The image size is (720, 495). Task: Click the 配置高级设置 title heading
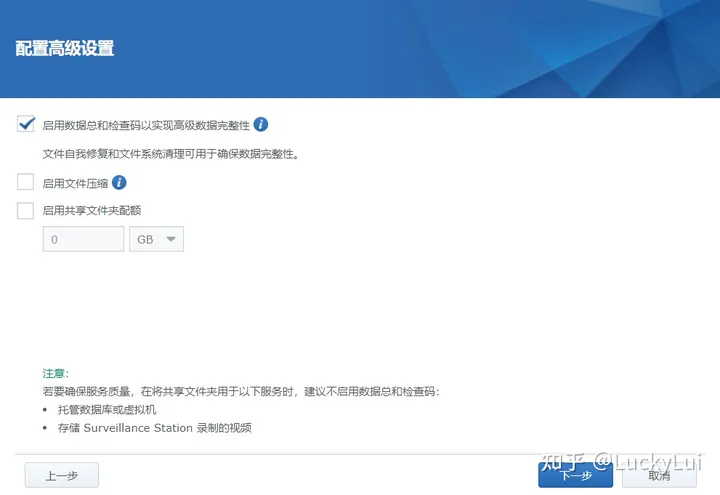tap(65, 48)
